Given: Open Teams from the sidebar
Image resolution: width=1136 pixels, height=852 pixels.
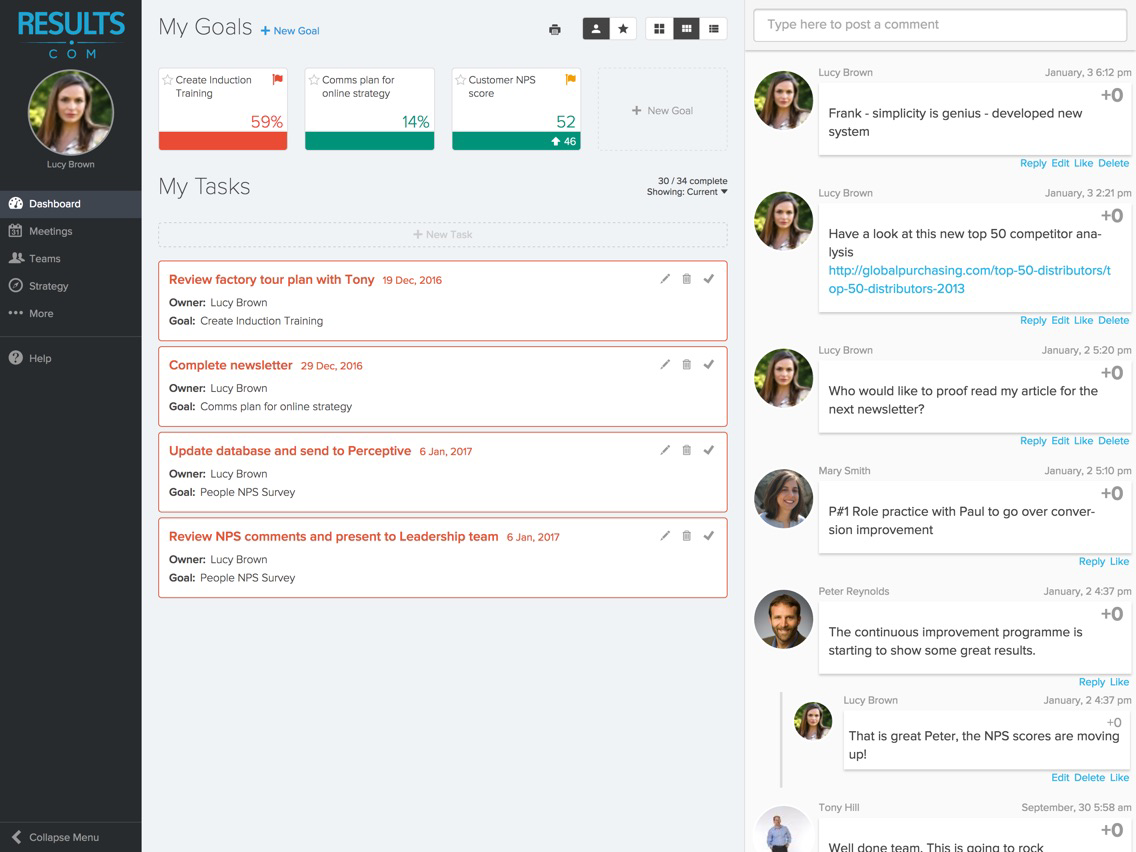Looking at the screenshot, I should 70,259.
